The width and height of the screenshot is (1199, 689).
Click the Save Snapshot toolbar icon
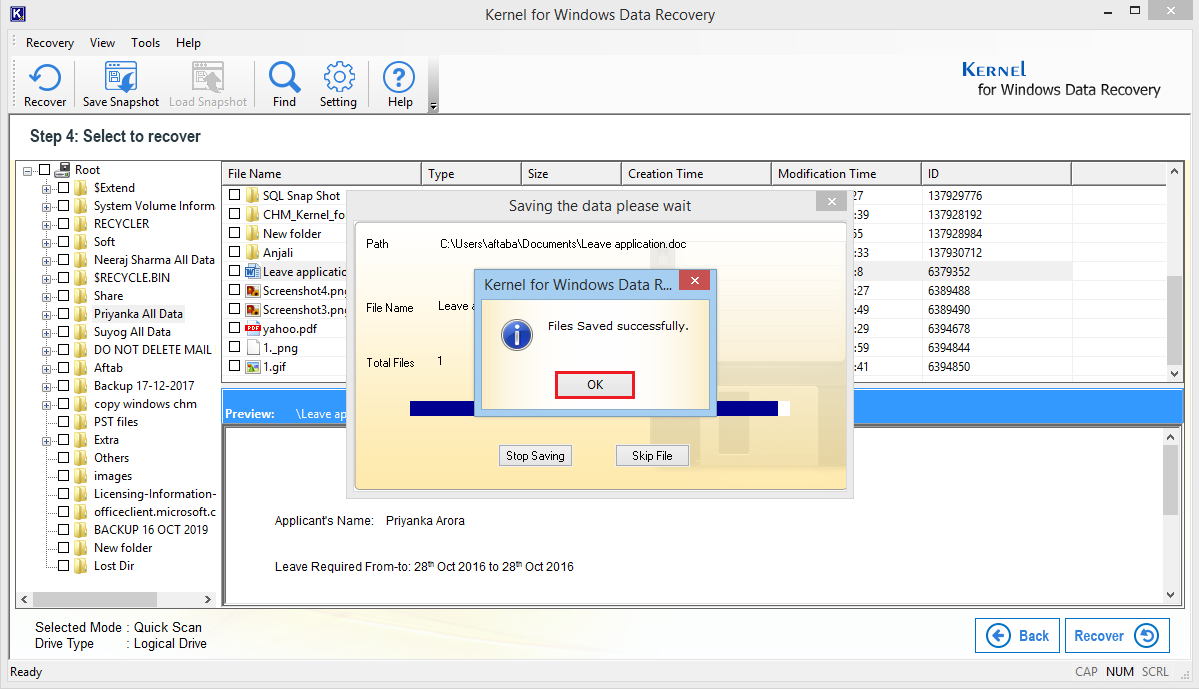click(x=121, y=77)
